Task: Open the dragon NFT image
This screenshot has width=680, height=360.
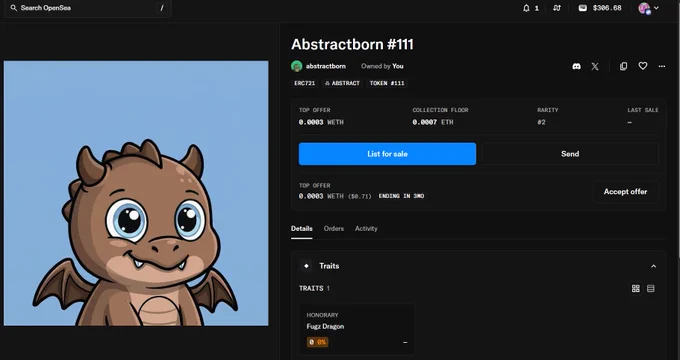Action: [136, 193]
